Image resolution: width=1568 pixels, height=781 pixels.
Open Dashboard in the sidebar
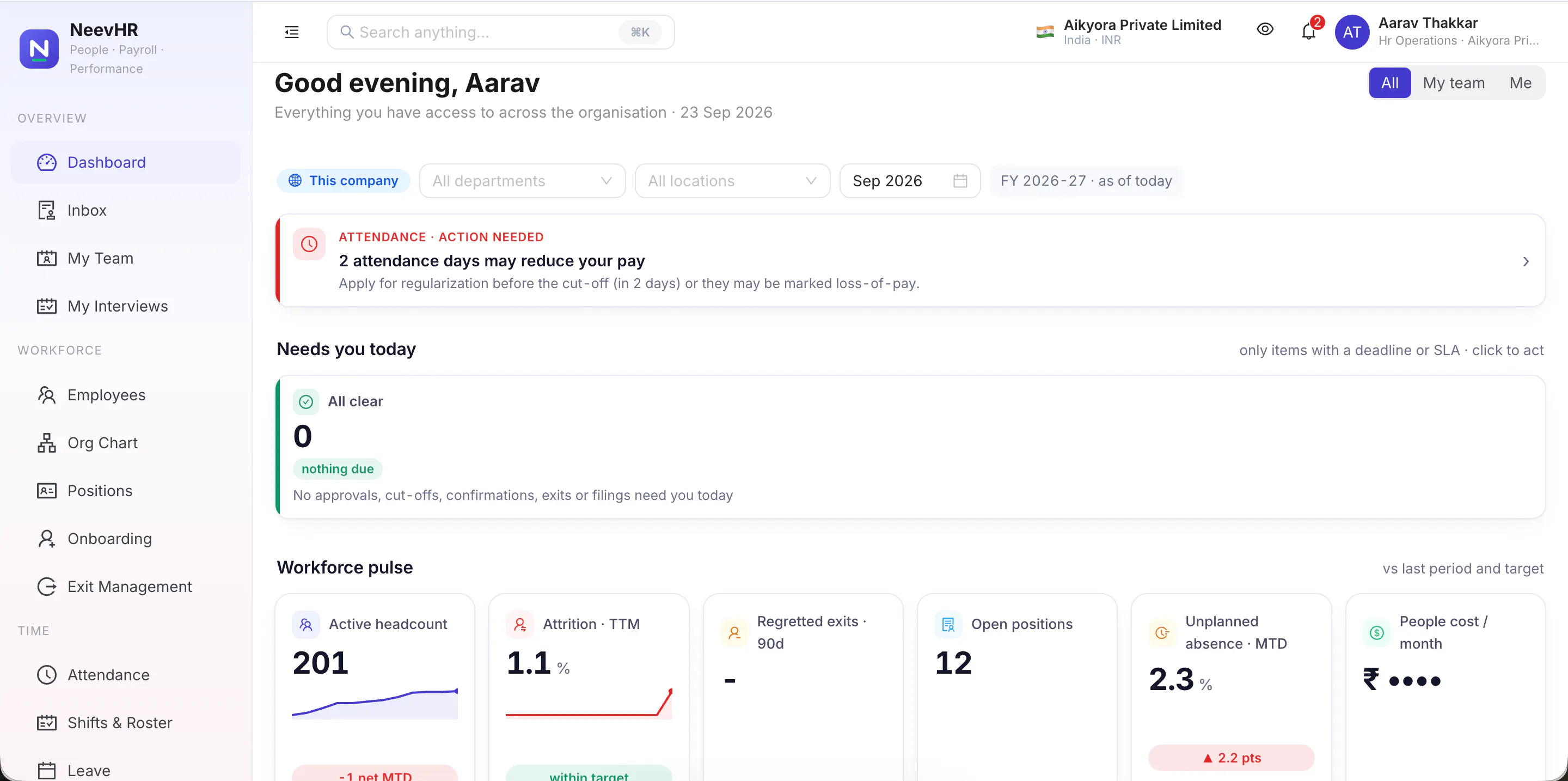tap(125, 162)
